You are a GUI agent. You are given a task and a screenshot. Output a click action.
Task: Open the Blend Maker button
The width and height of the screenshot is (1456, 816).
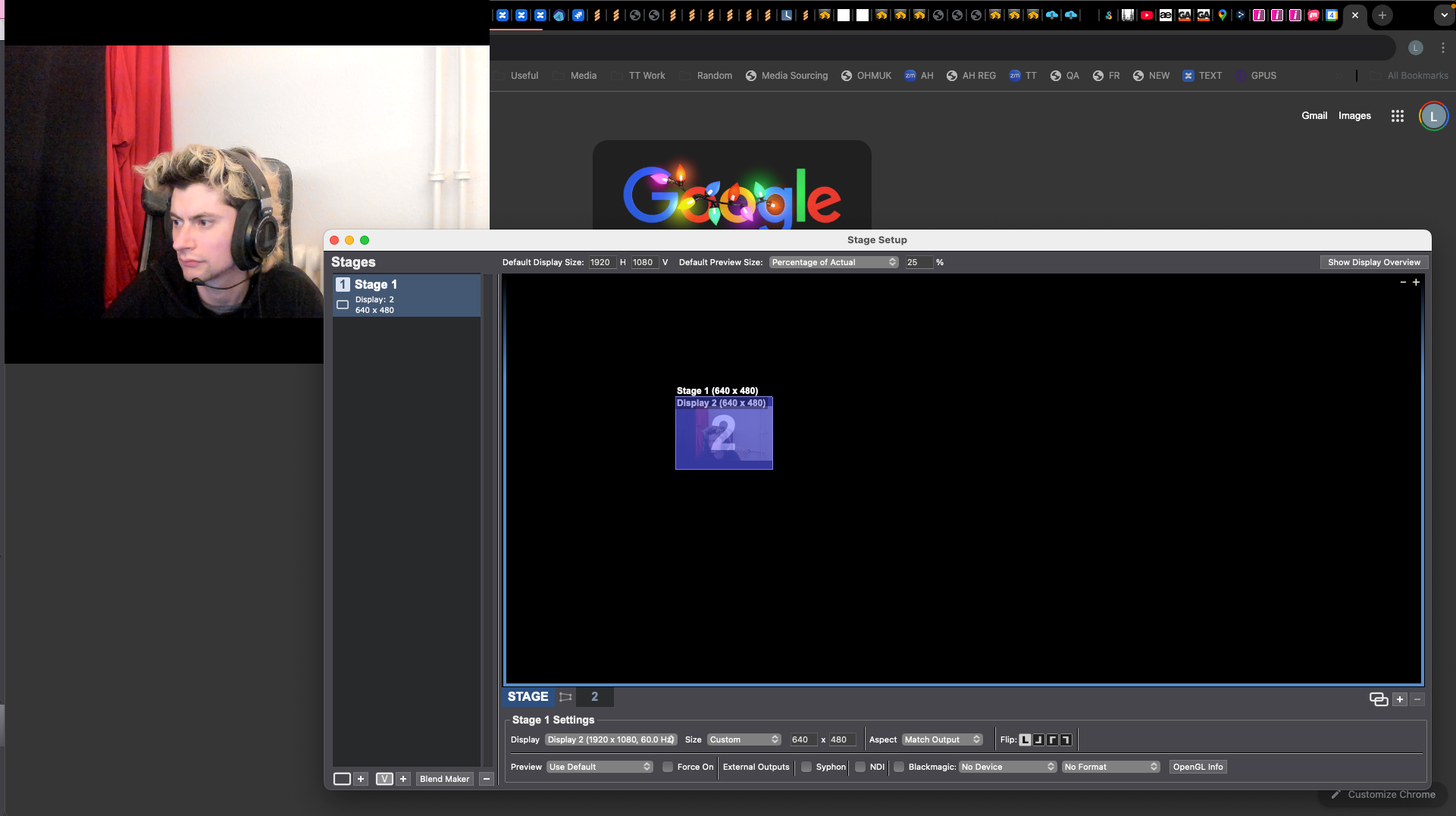click(444, 779)
